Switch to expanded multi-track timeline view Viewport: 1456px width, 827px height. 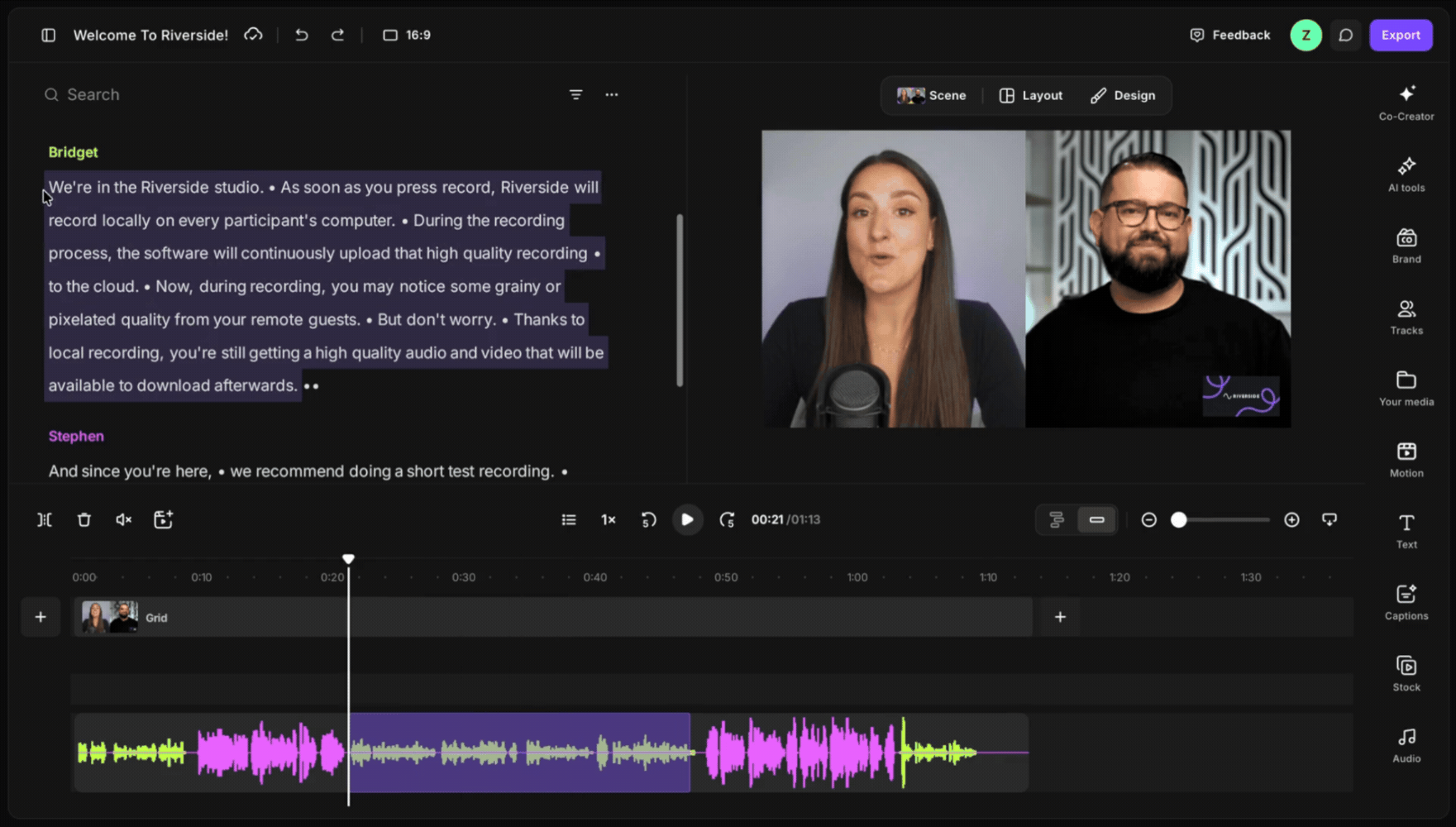click(x=1057, y=519)
